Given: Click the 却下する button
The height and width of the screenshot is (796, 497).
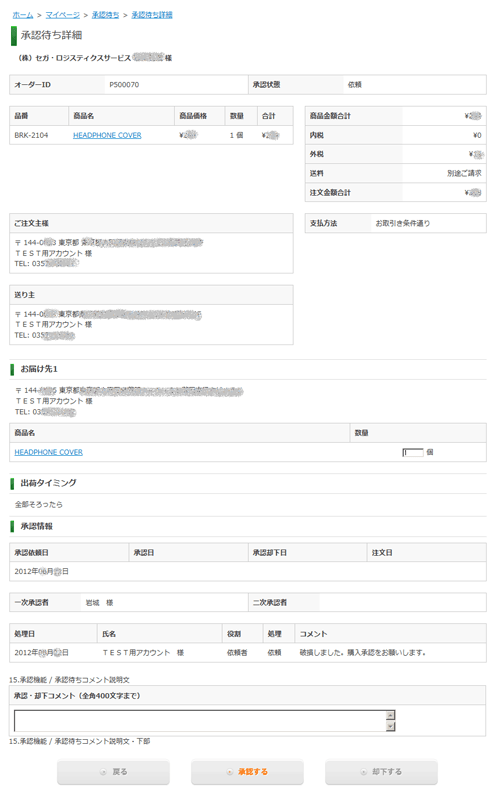Looking at the screenshot, I should (x=381, y=772).
